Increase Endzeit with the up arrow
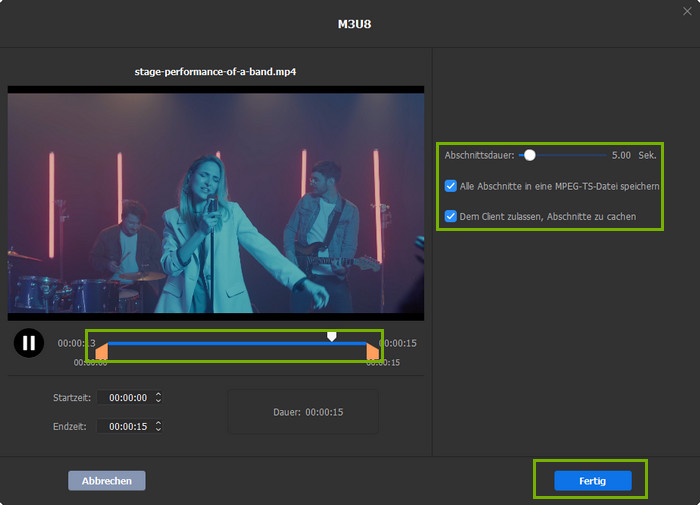700x505 pixels. pyautogui.click(x=159, y=422)
